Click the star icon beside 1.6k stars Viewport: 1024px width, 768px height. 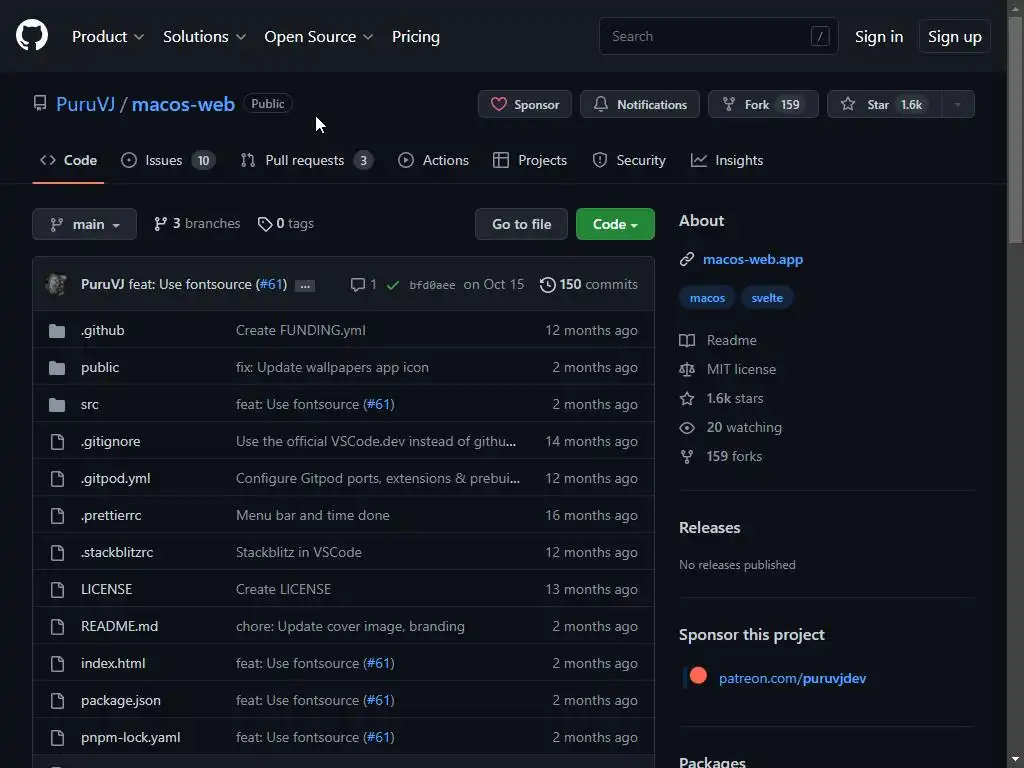tap(687, 398)
